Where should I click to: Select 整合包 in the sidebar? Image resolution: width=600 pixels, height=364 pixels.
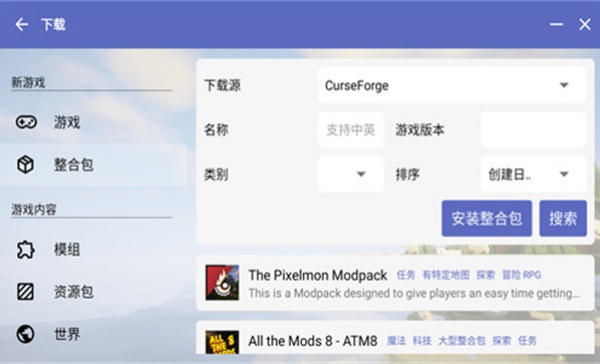click(x=93, y=165)
